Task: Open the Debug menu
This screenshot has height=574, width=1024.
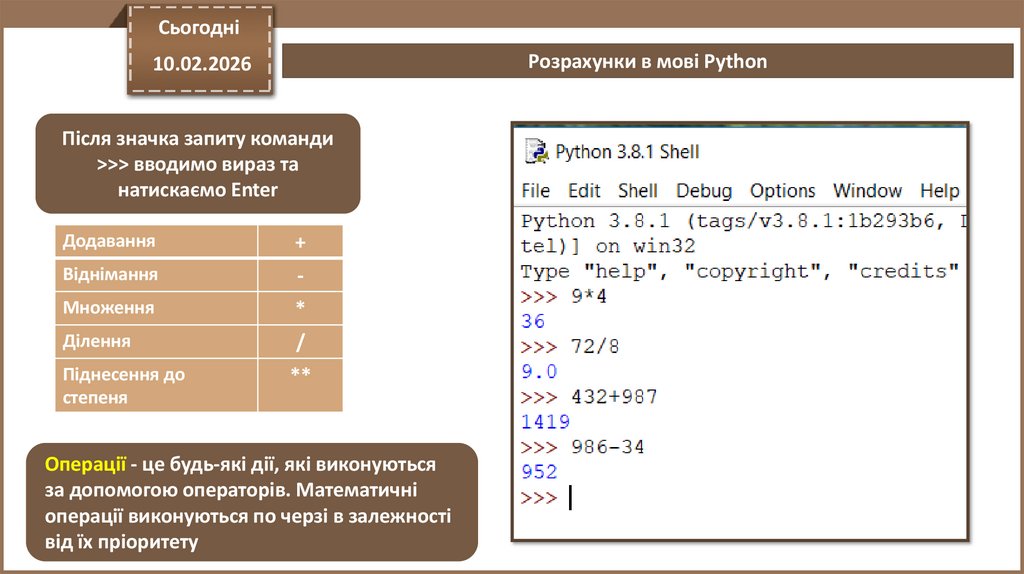Action: (704, 191)
